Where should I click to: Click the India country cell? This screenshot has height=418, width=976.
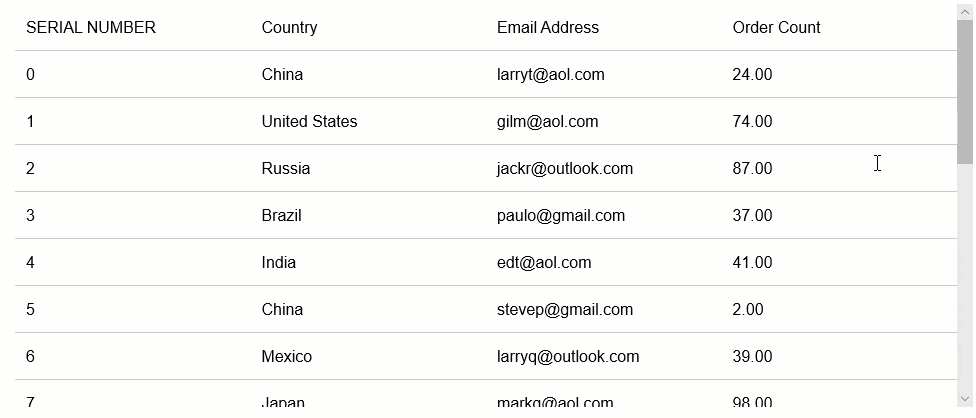[278, 263]
